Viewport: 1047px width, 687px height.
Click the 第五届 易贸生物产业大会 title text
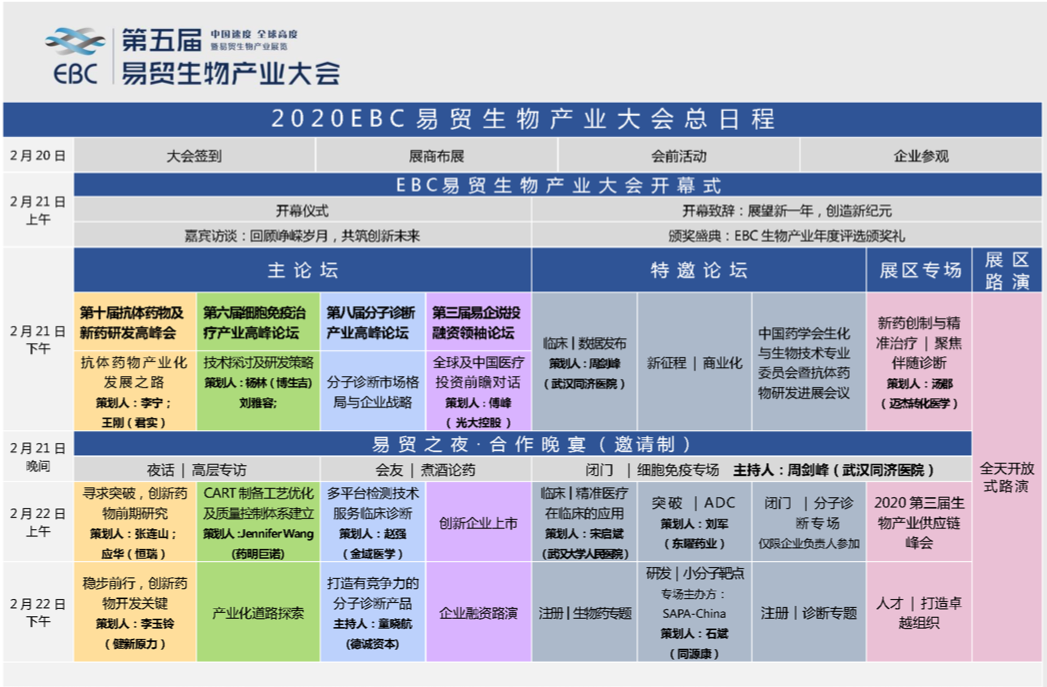pyautogui.click(x=230, y=57)
